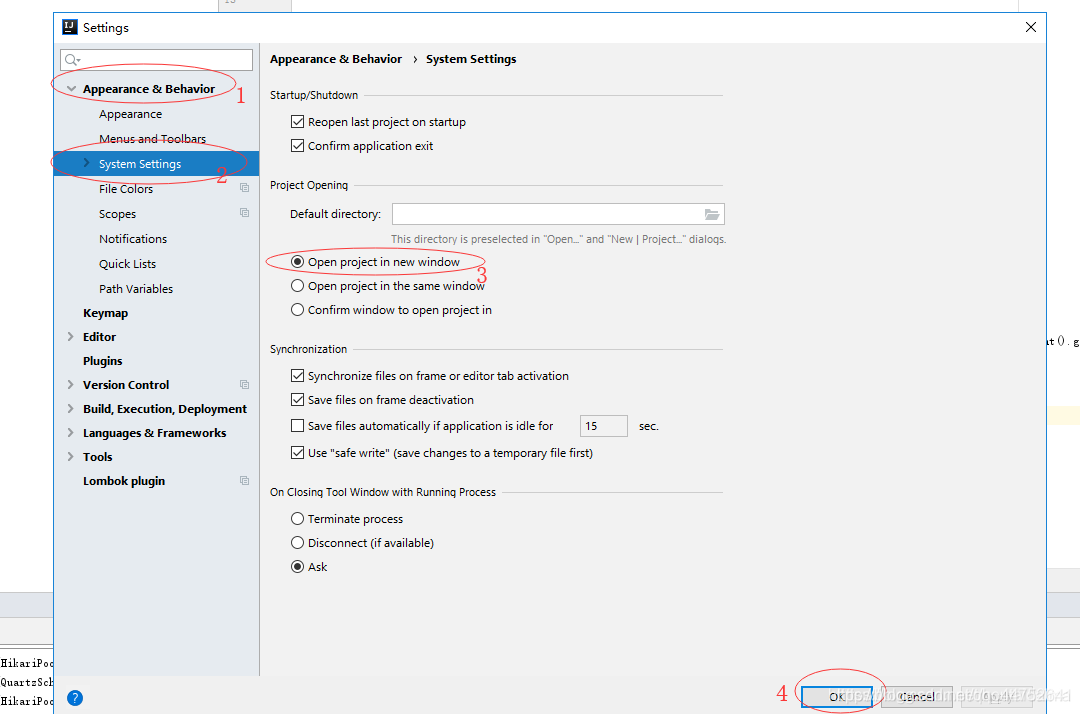Click the OK button
This screenshot has height=714, width=1080.
837,697
